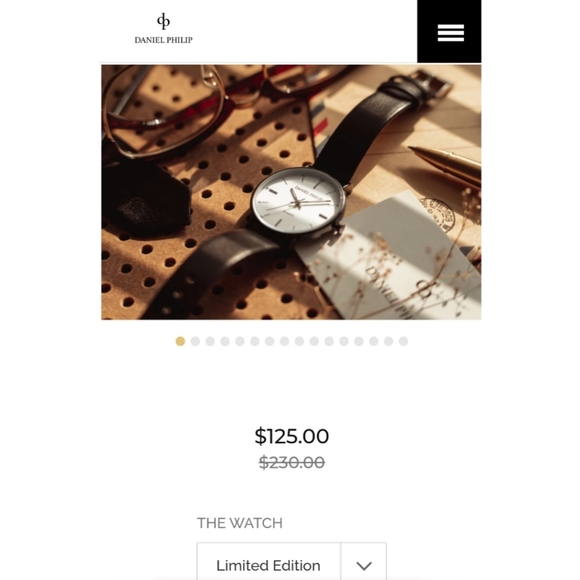
Task: Jump to the fifth carousel dot
Action: point(240,341)
